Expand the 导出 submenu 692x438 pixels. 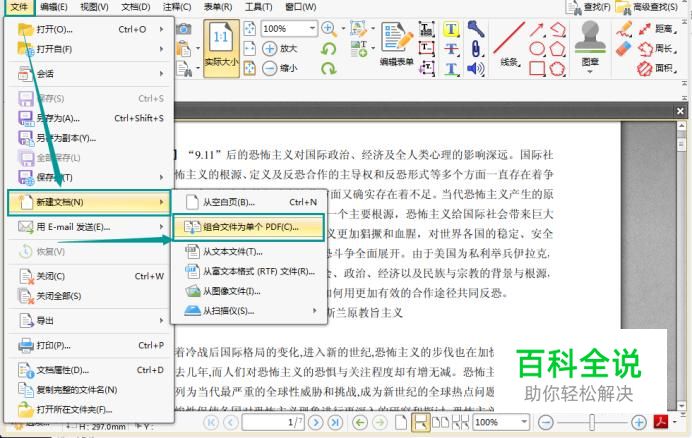click(x=88, y=320)
